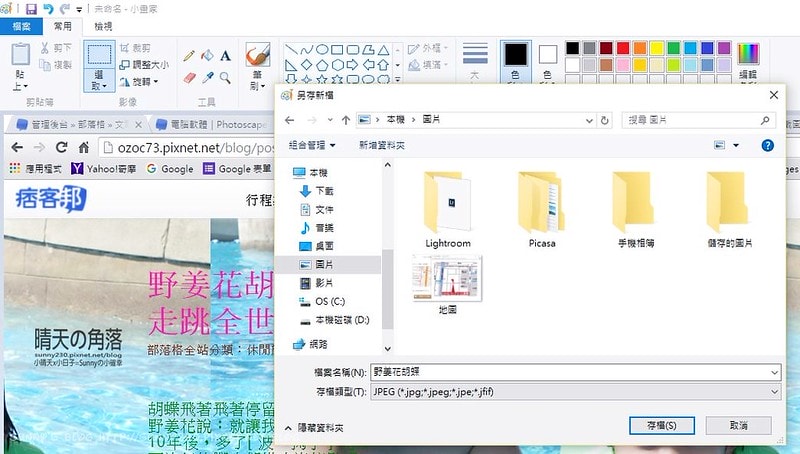Choose the diamond shape

[x=306, y=65]
